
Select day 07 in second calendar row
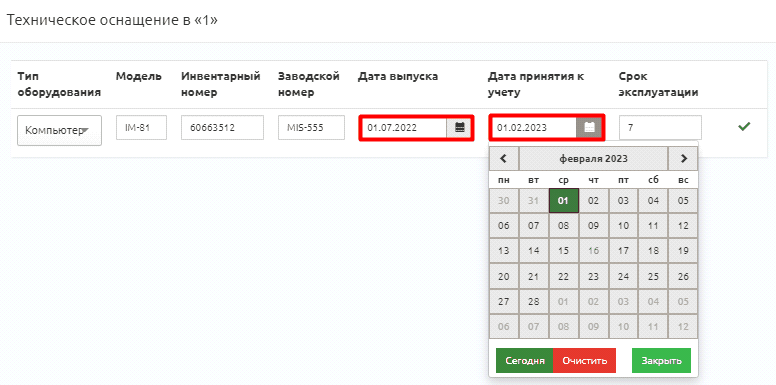pyautogui.click(x=534, y=226)
